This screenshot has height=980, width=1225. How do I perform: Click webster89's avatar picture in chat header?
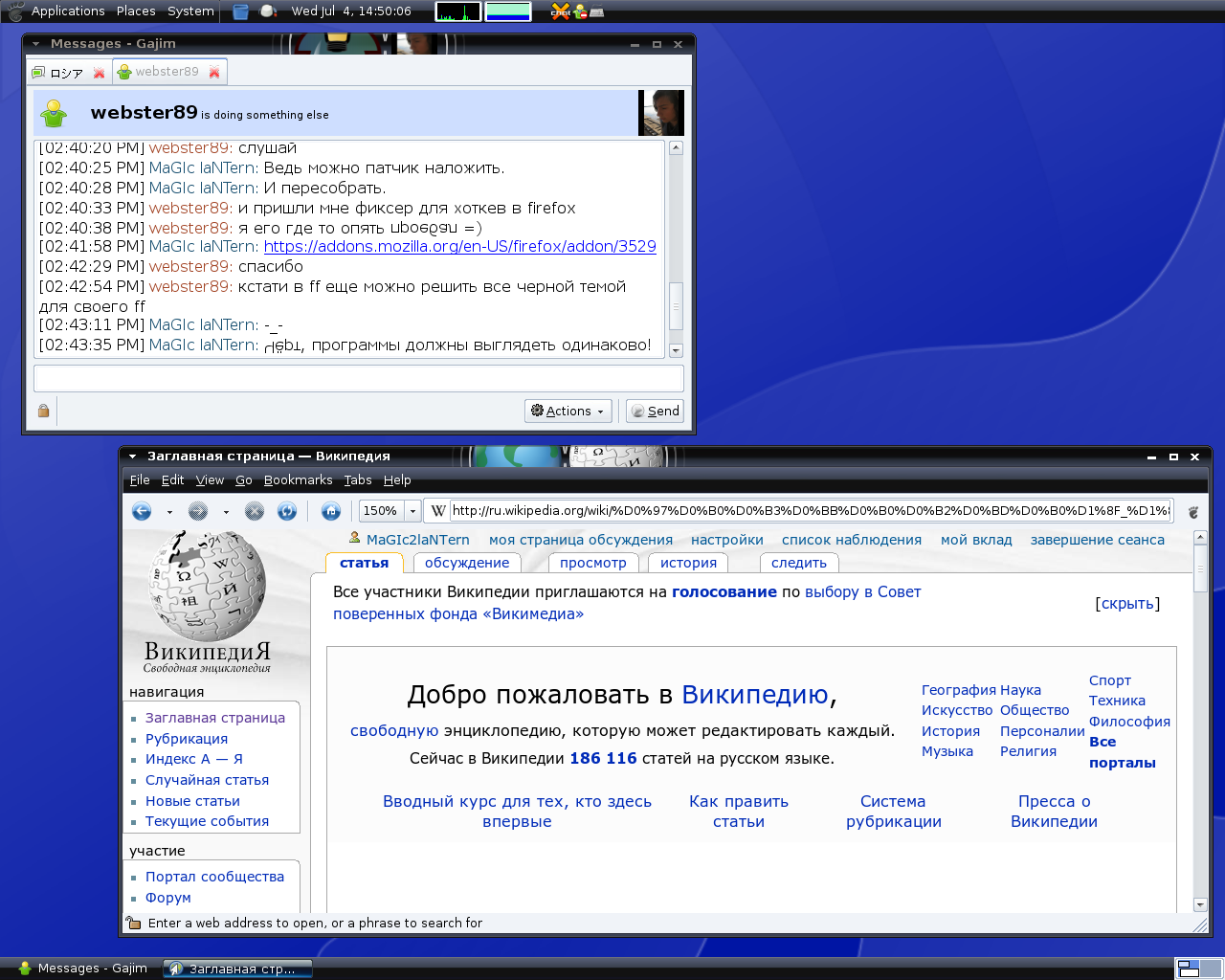(x=661, y=113)
